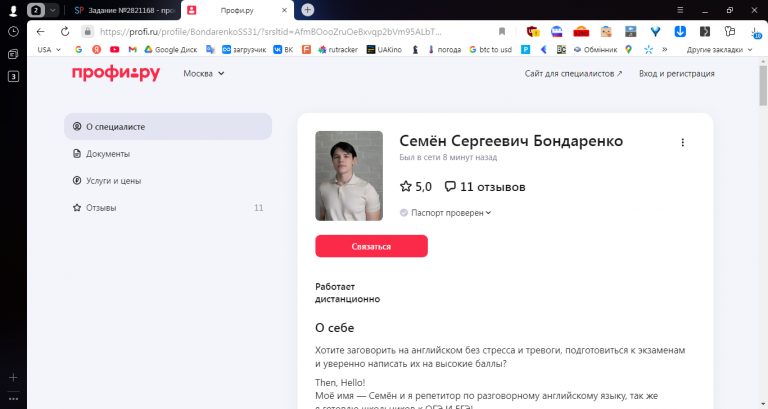
Task: Reload the page with the refresh icon
Action: (65, 32)
